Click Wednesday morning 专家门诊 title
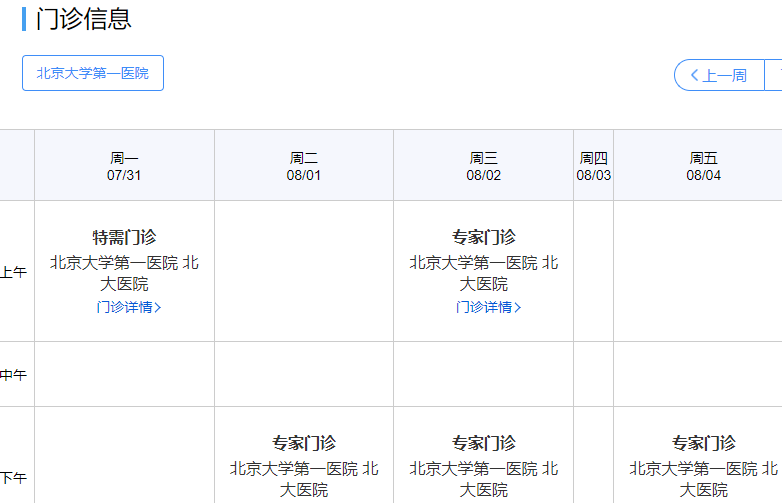The height and width of the screenshot is (503, 782). pyautogui.click(x=483, y=237)
